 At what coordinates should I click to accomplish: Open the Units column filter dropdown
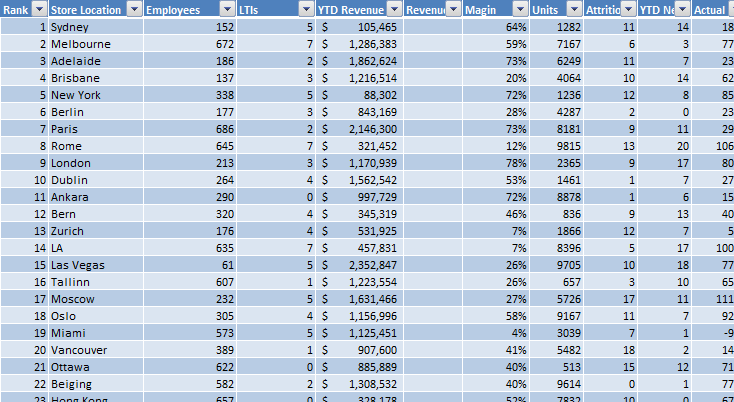[575, 9]
